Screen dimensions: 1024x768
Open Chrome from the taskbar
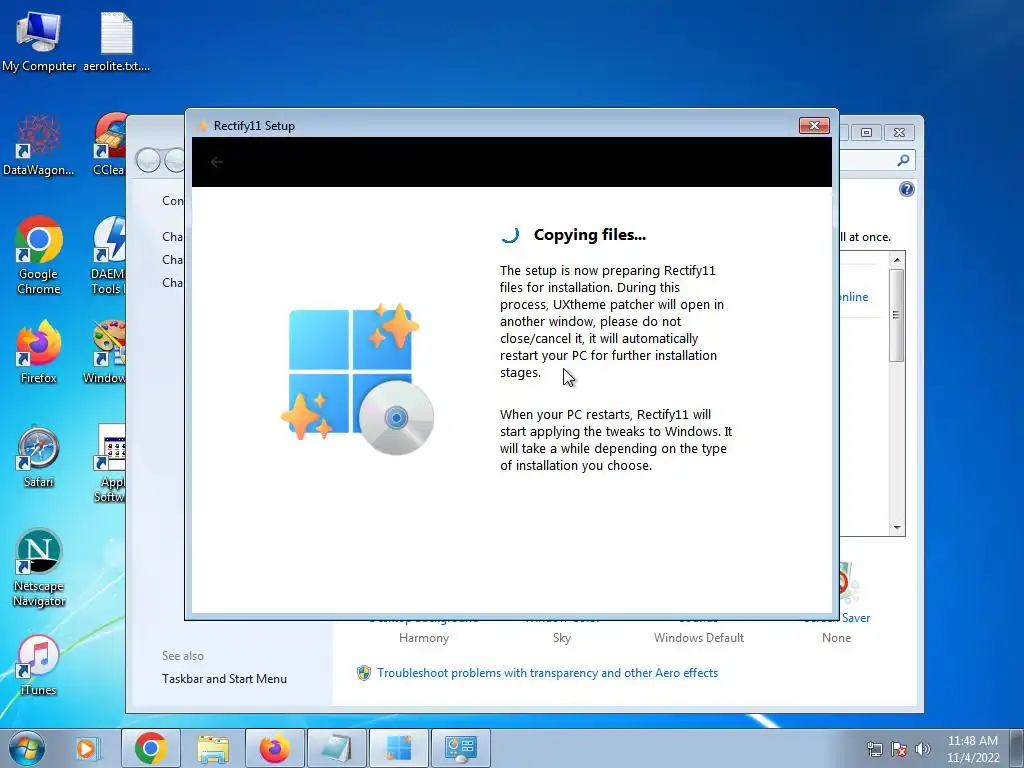[151, 748]
